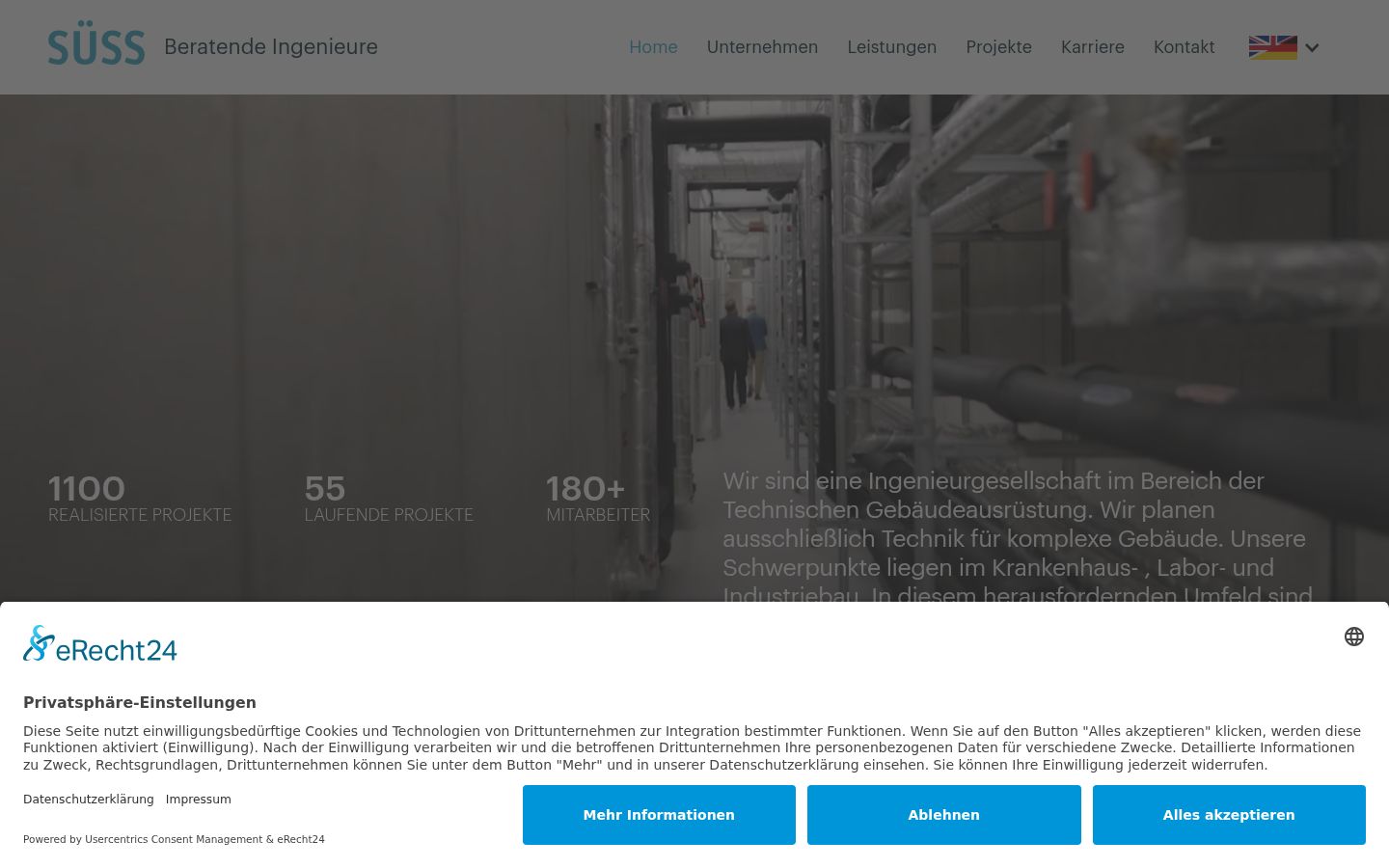Click the eRecht24 logo
Image resolution: width=1389 pixels, height=868 pixels.
tap(100, 644)
